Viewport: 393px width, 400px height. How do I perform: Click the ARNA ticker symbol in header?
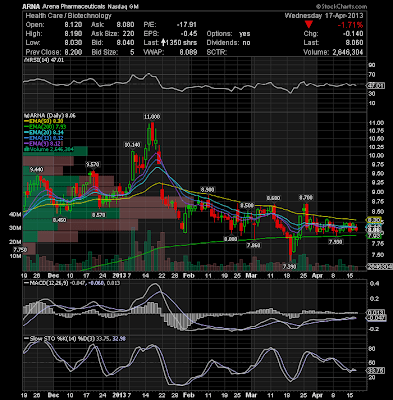31,7
